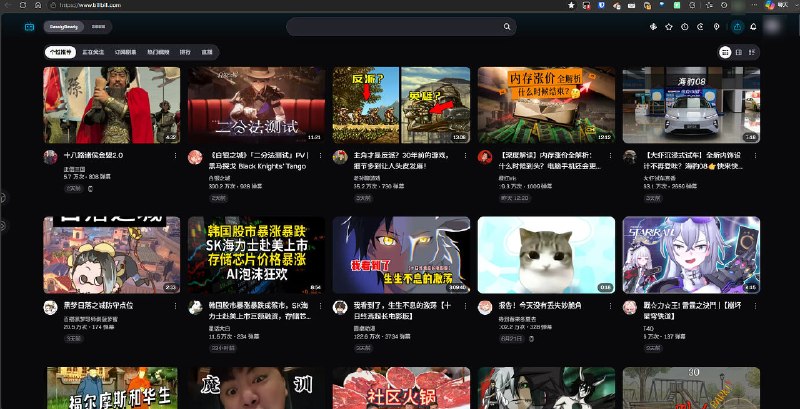Open more menu for 十几路诸侯会盟2.0
Viewport: 800px width, 409px height.
tap(176, 156)
